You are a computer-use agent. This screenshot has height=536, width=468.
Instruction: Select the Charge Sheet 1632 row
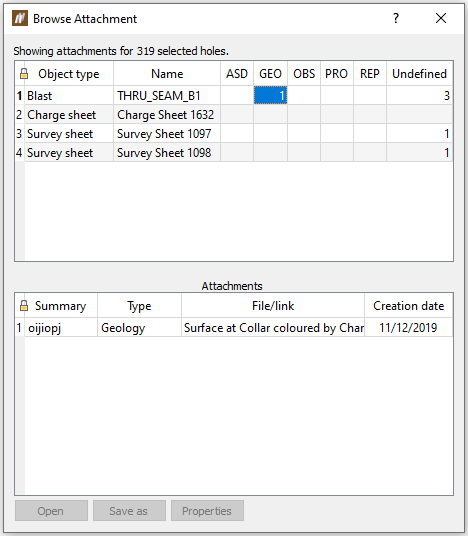[234, 115]
